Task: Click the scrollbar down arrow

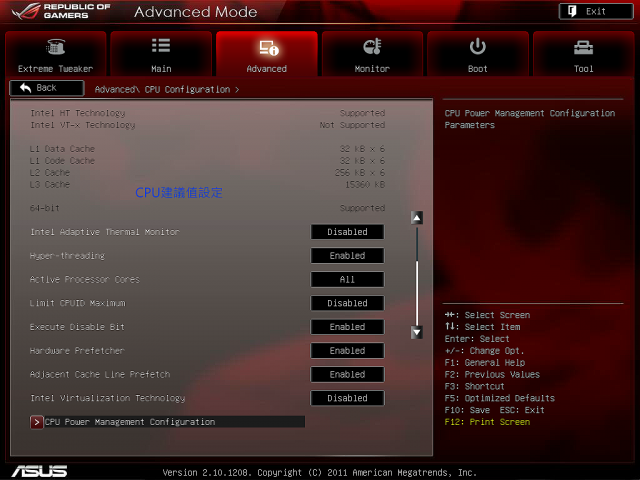Action: (x=416, y=332)
